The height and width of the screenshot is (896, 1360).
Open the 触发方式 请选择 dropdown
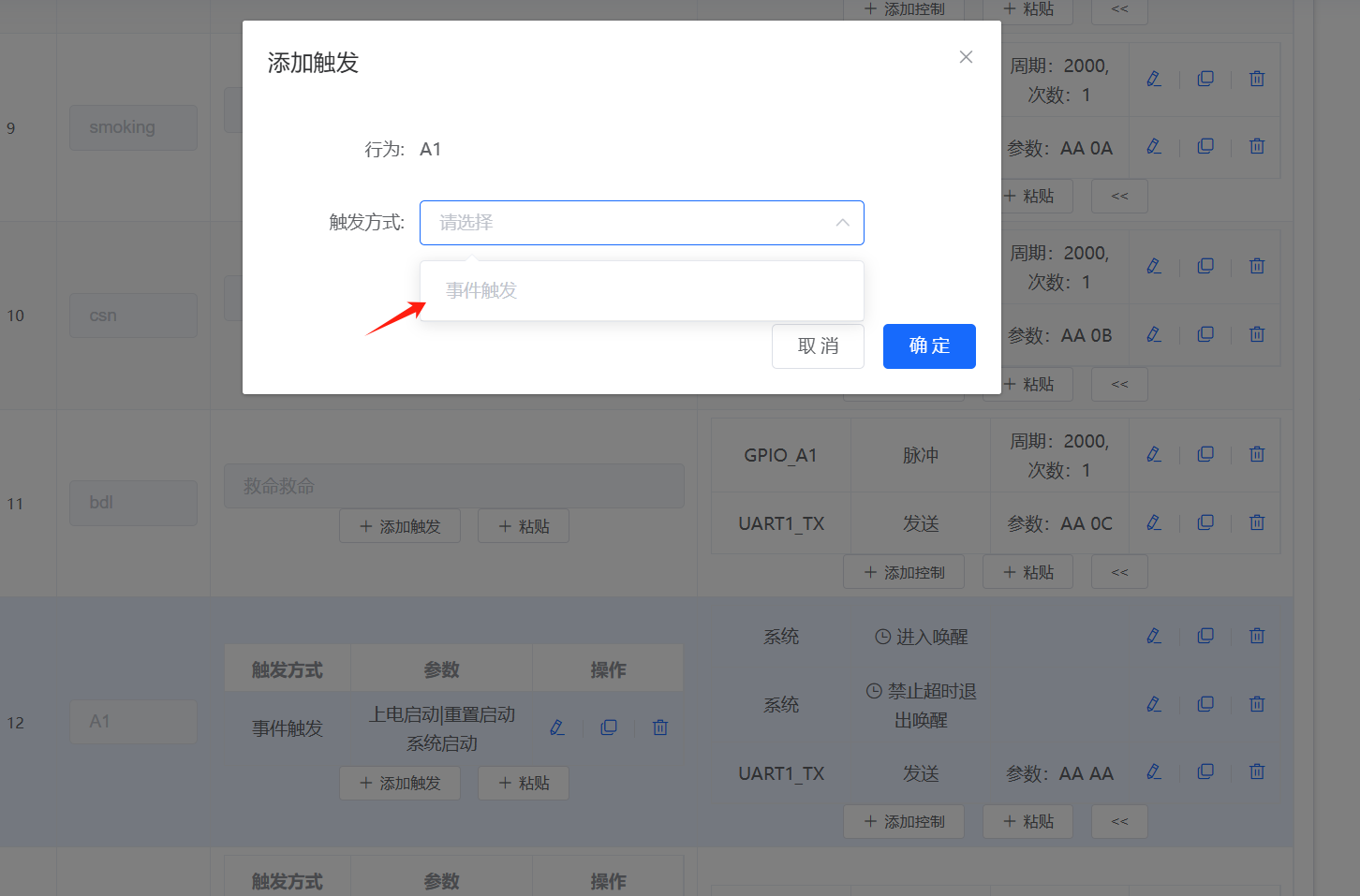coord(642,223)
